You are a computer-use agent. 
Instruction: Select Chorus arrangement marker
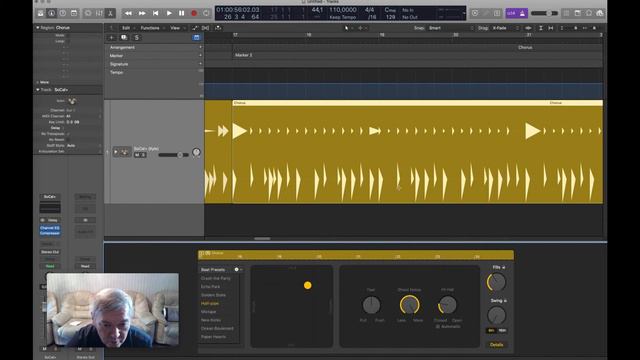click(x=525, y=47)
